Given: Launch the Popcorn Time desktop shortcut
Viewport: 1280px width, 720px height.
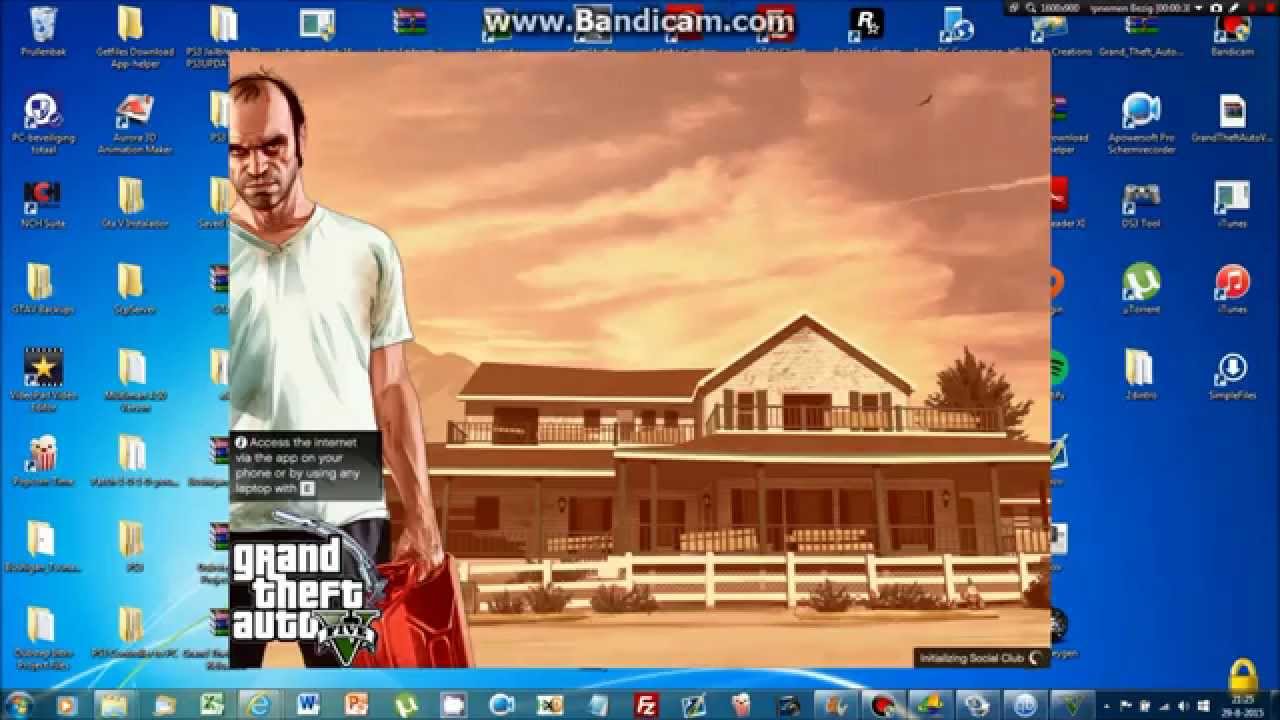Looking at the screenshot, I should point(43,461).
